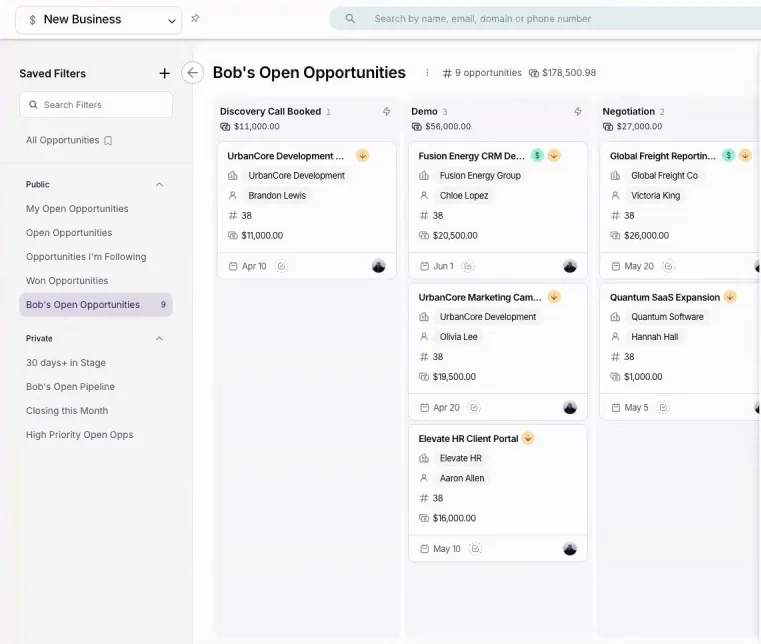Screen dimensions: 761x644
Task: Click priority badge on UrbanCore Marketing card
Action: [554, 297]
